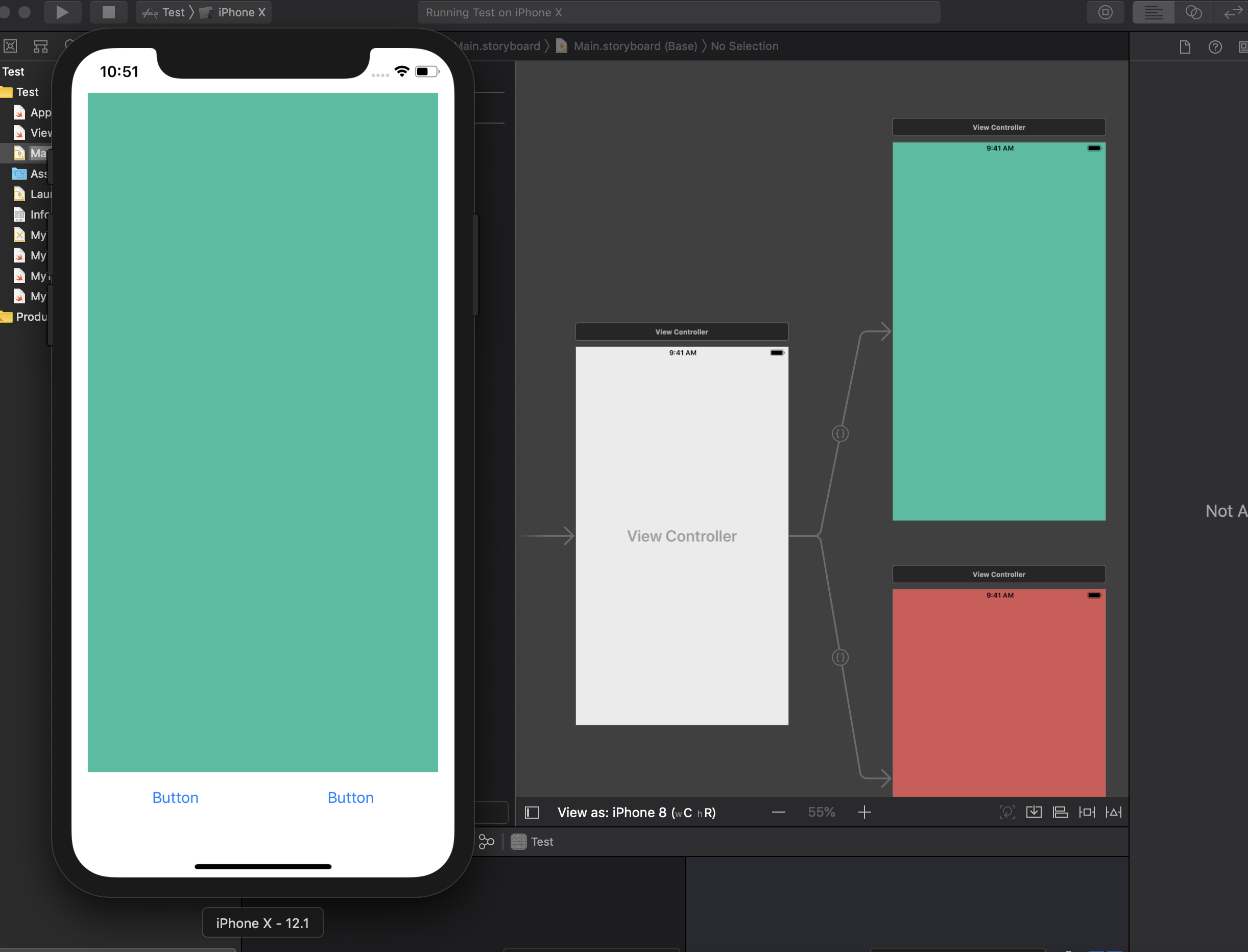Click left 'Button' element below simulator

(x=175, y=797)
